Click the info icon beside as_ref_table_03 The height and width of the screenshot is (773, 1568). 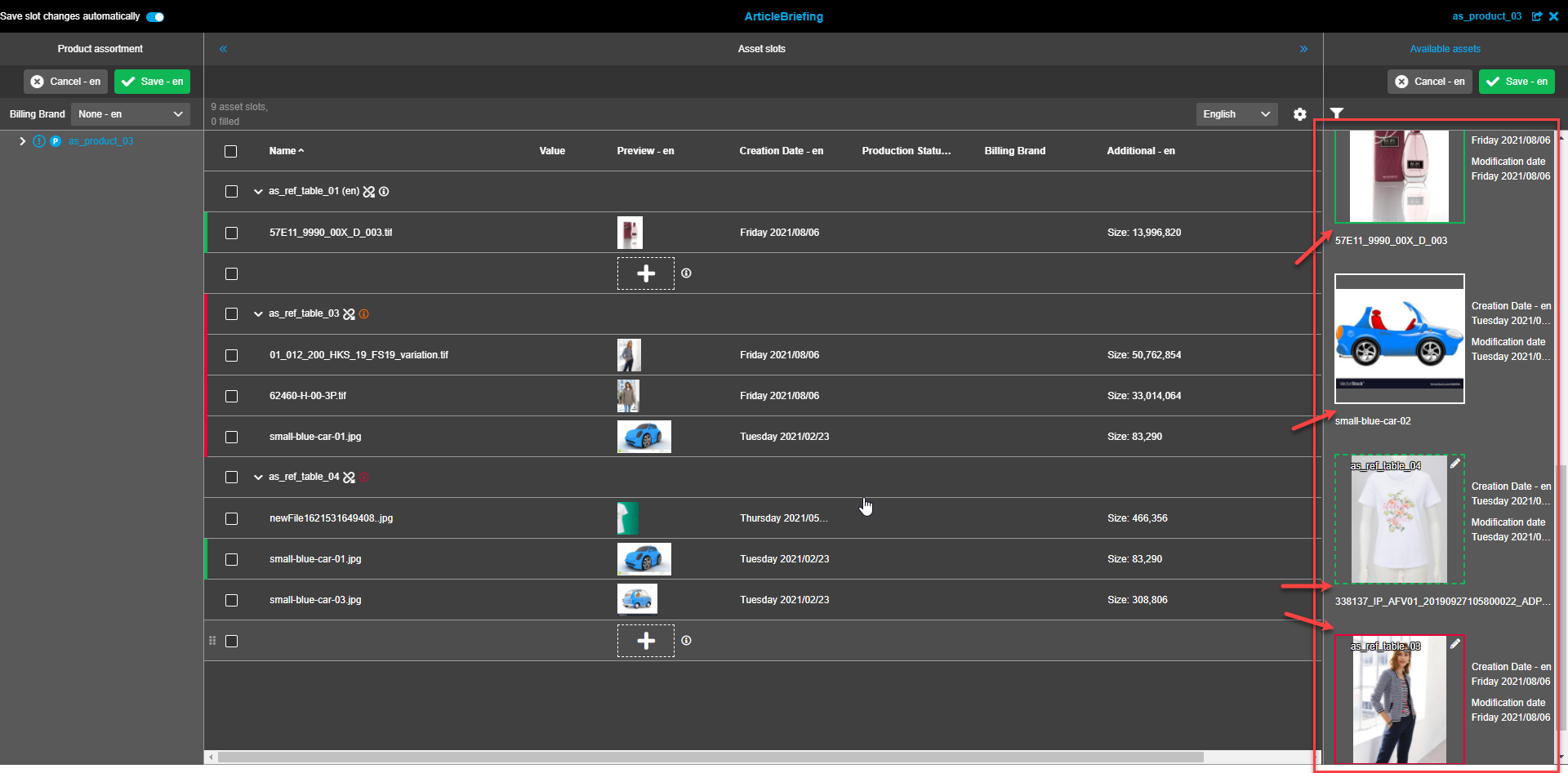tap(364, 313)
